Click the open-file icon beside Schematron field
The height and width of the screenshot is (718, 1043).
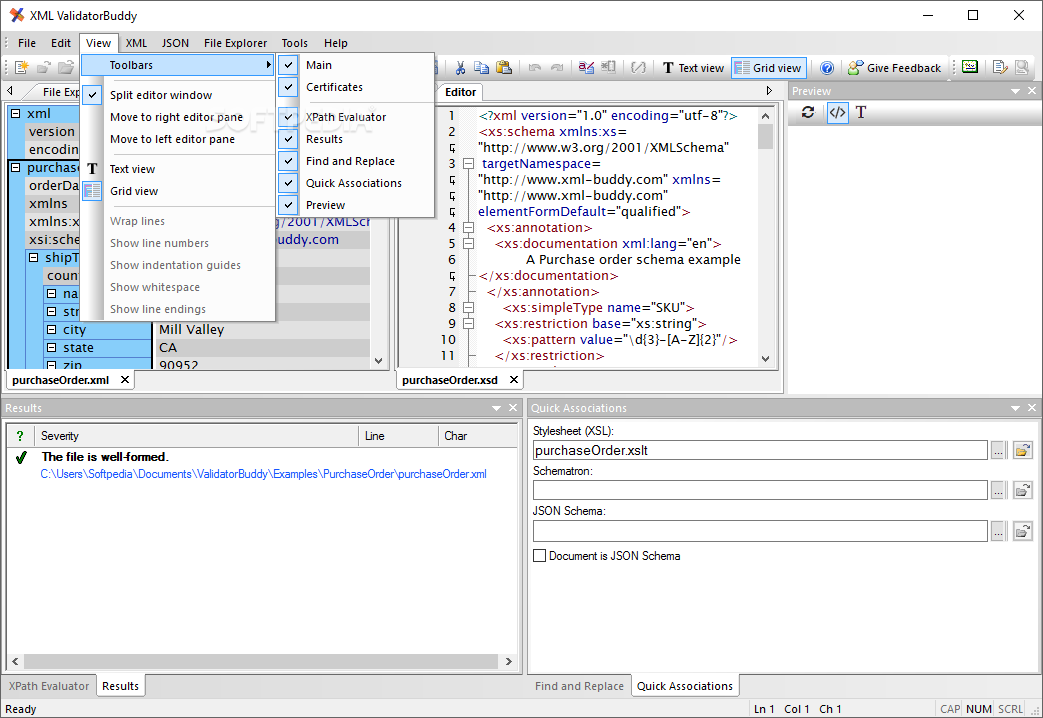click(1022, 491)
